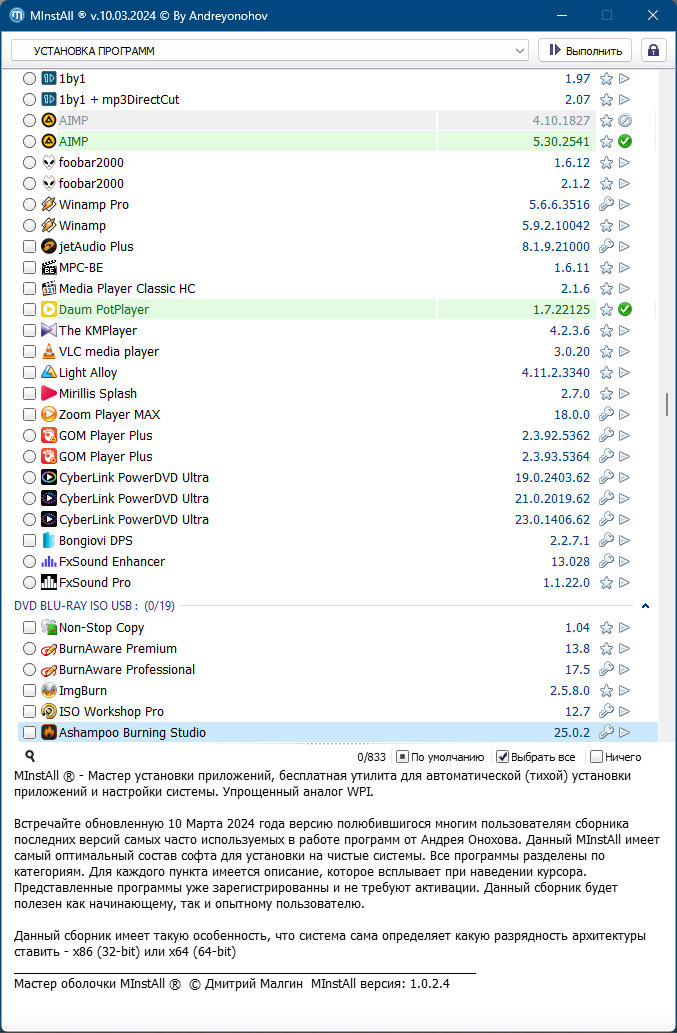Click the search magnifier icon
The height and width of the screenshot is (1033, 677).
pyautogui.click(x=30, y=757)
